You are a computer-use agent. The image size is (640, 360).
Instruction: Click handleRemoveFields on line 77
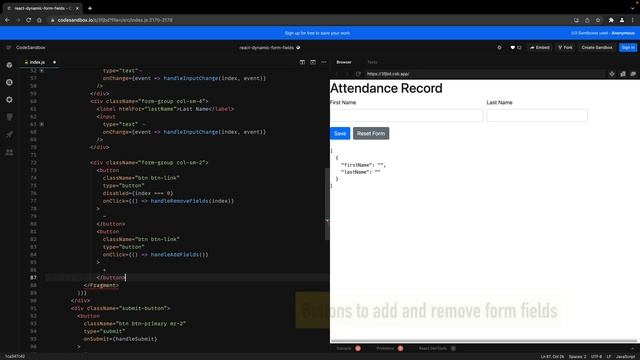(179, 201)
